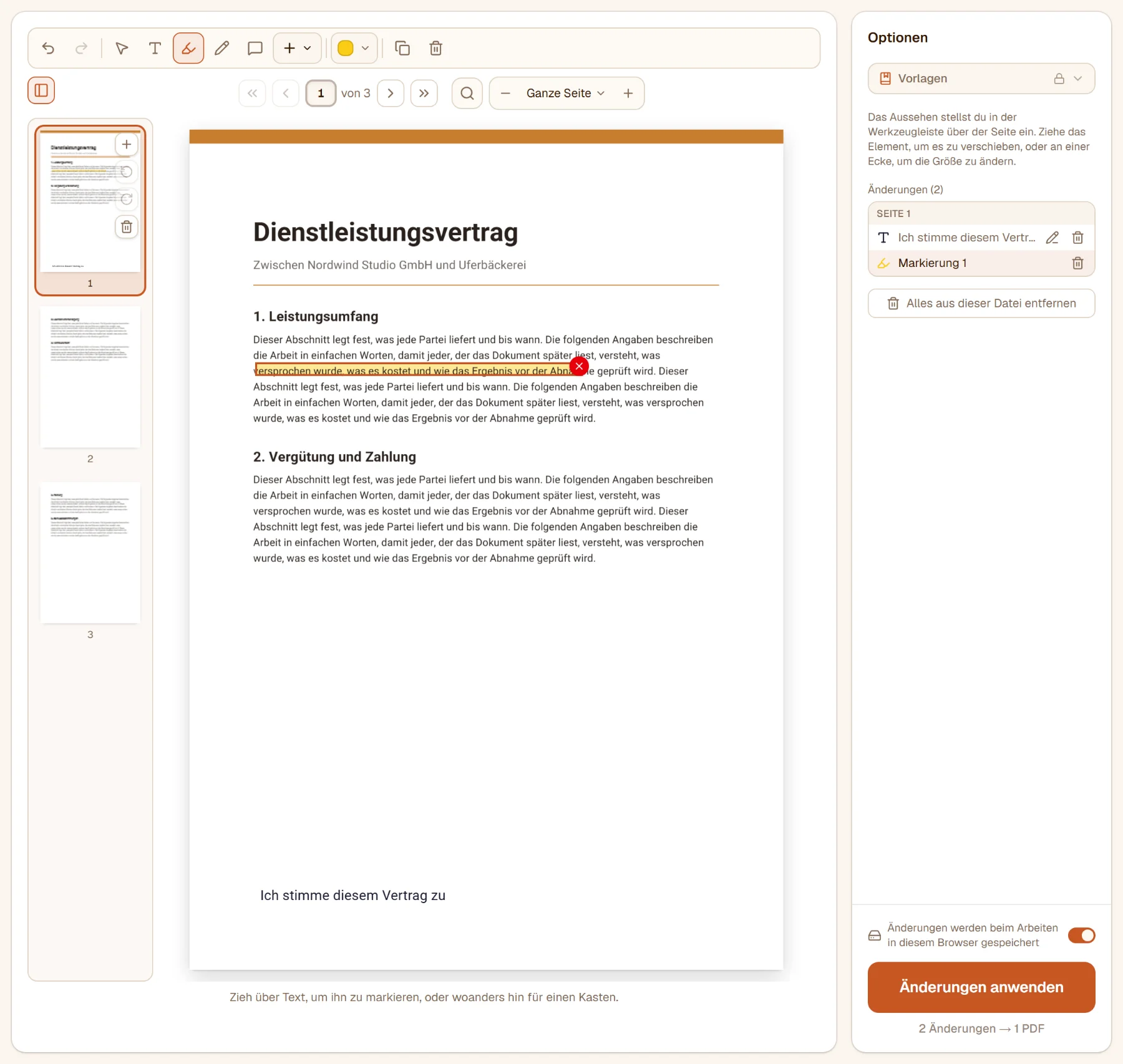This screenshot has width=1123, height=1064.
Task: Click the 'Ich stimme diesem Vertrag zu' text on page
Action: (x=352, y=896)
